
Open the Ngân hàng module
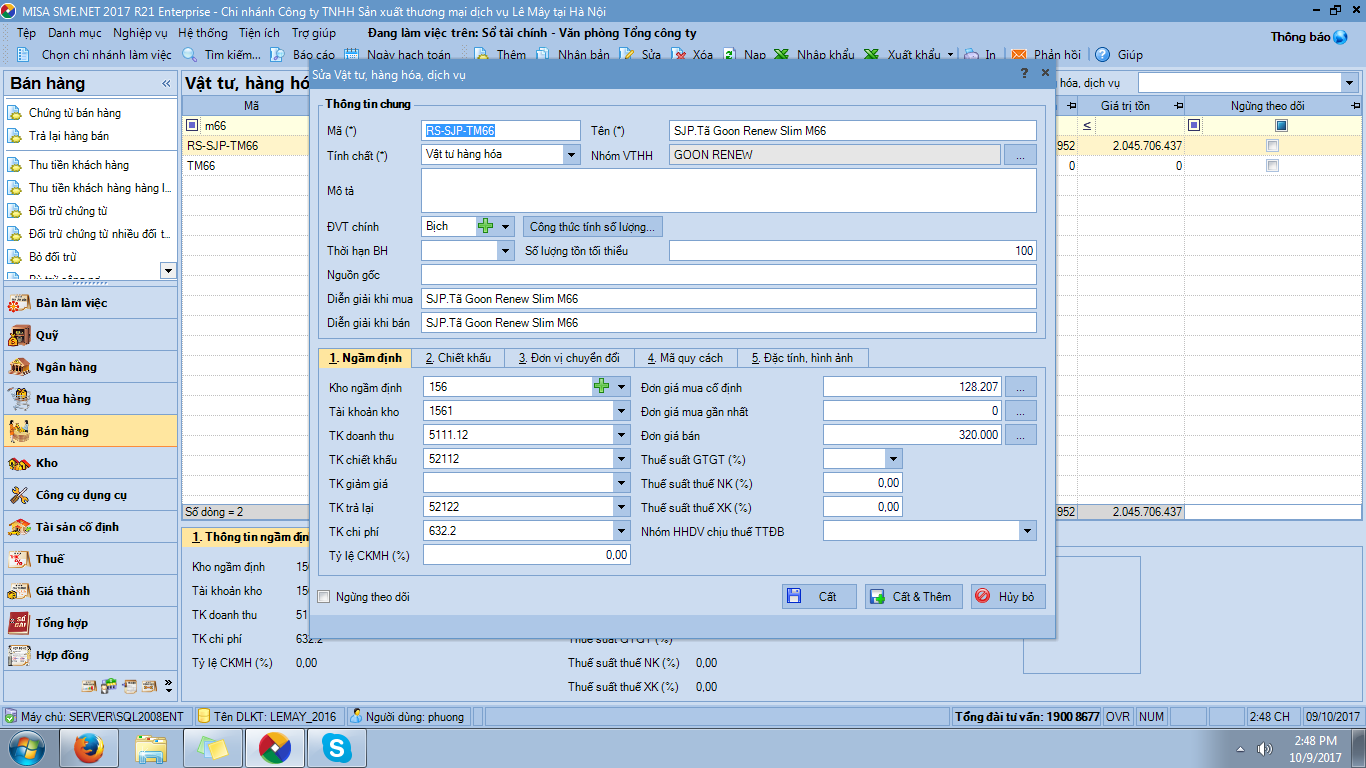point(89,367)
